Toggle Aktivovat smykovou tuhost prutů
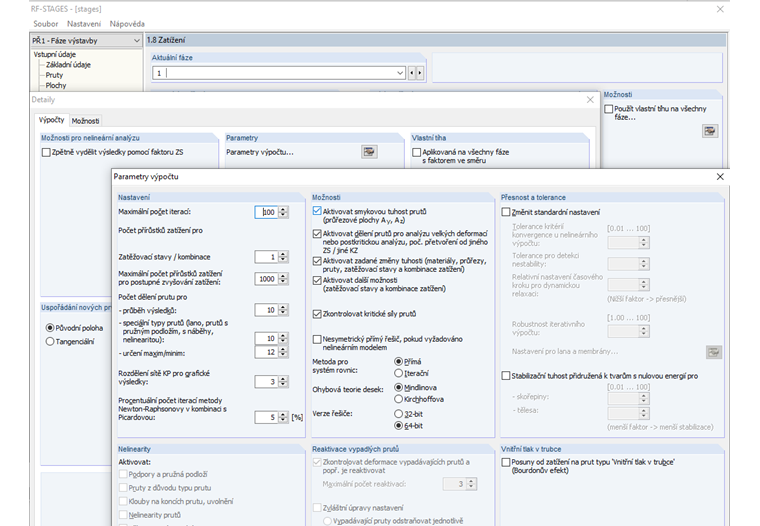 [x=317, y=211]
